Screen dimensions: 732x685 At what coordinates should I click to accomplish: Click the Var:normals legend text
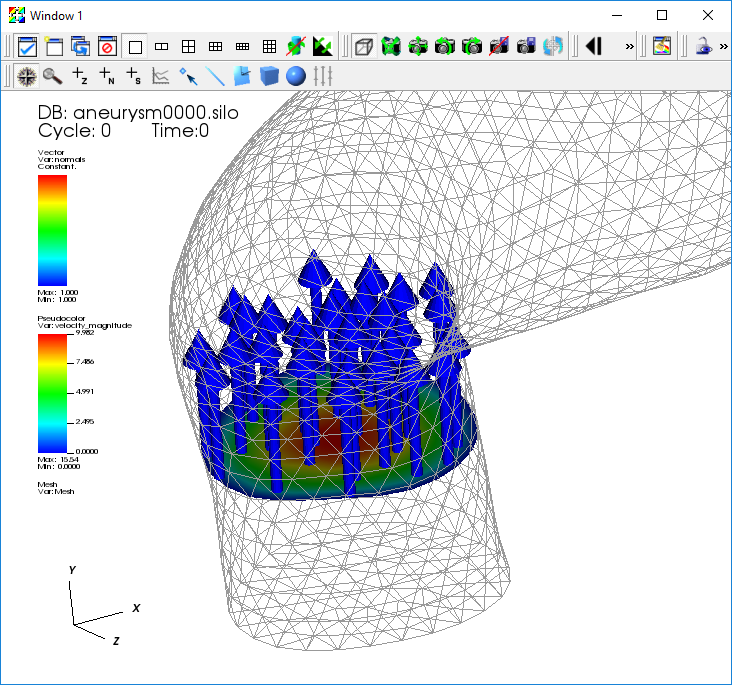[61, 159]
